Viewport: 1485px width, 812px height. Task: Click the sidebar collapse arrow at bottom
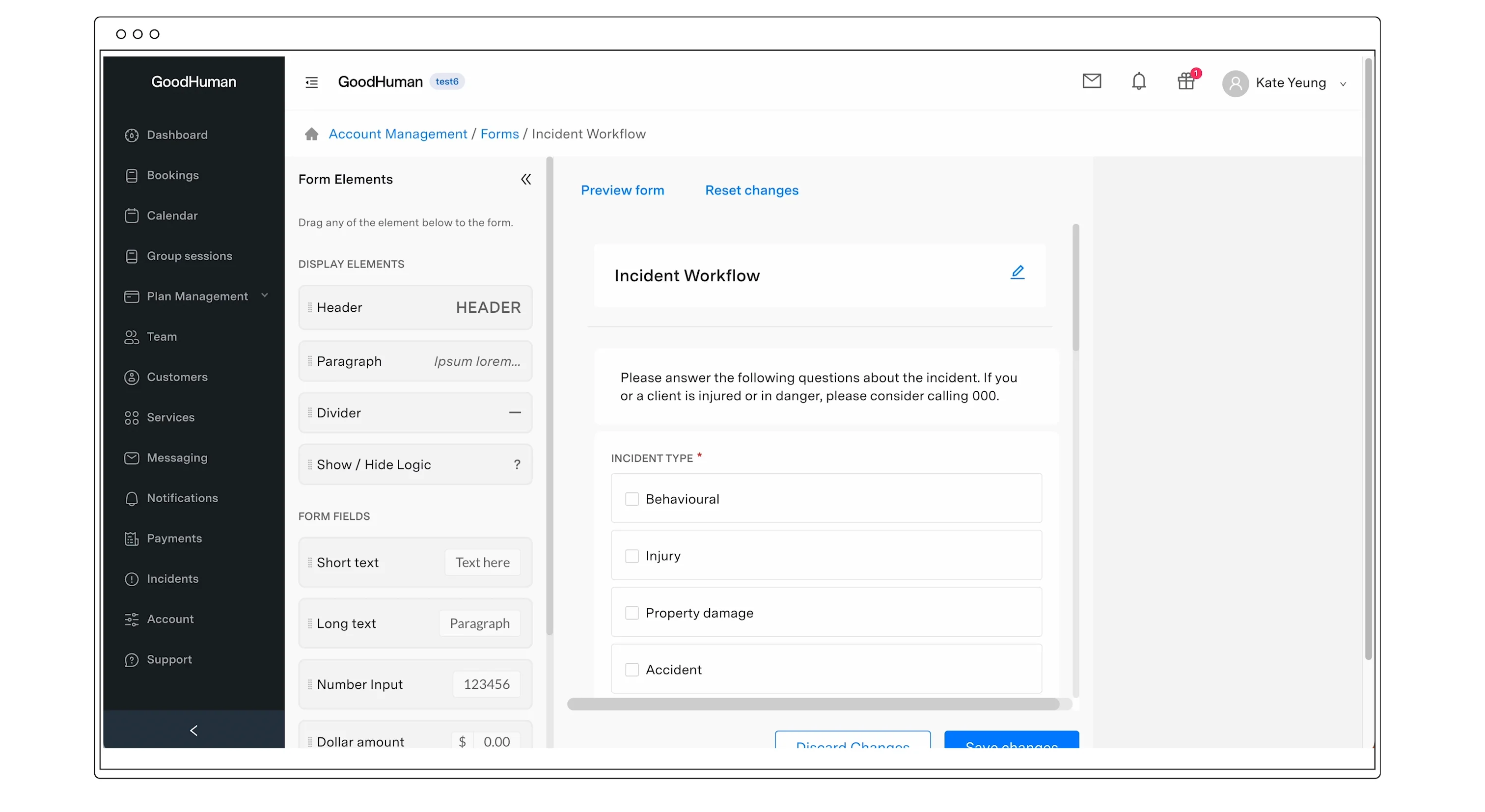pos(193,730)
